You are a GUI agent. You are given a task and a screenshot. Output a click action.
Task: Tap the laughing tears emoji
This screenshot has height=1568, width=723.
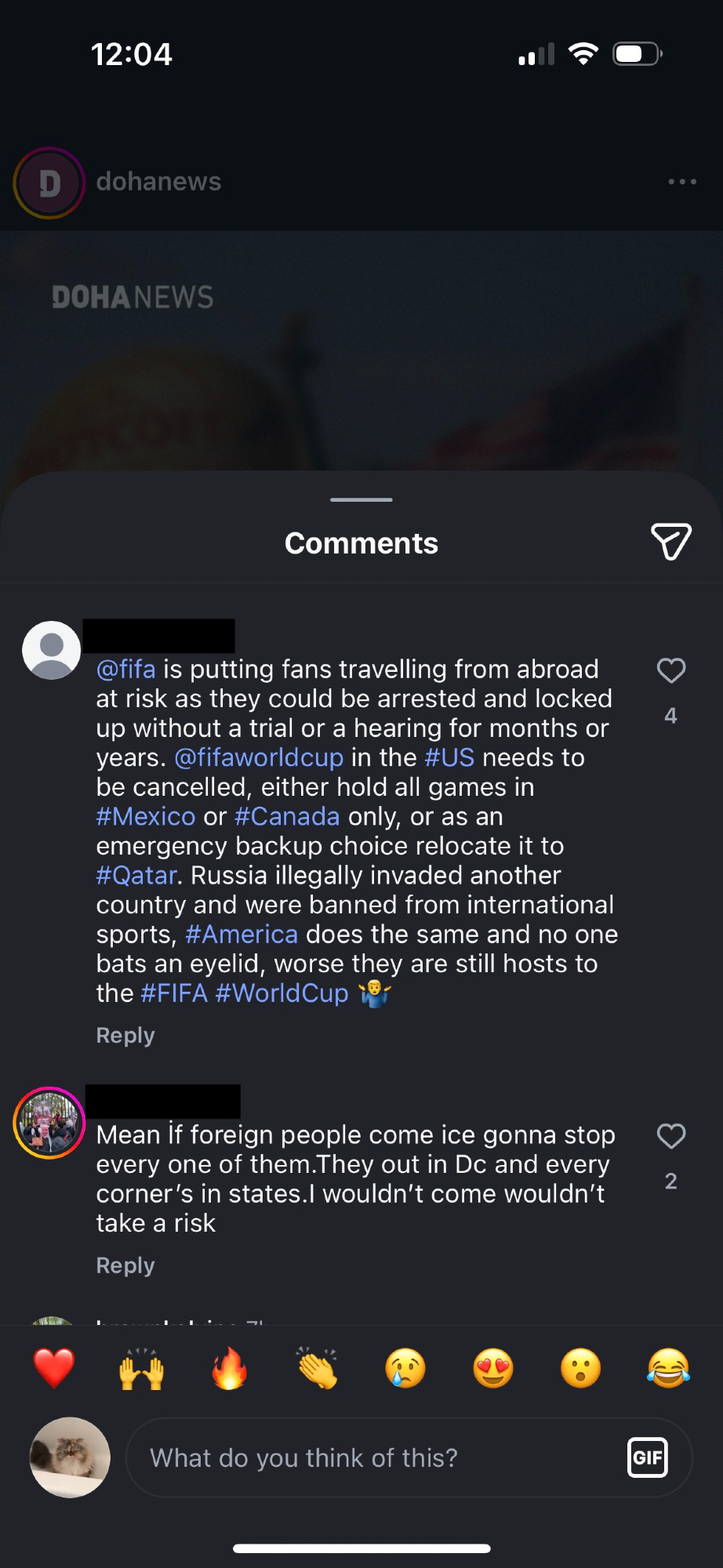[668, 1369]
